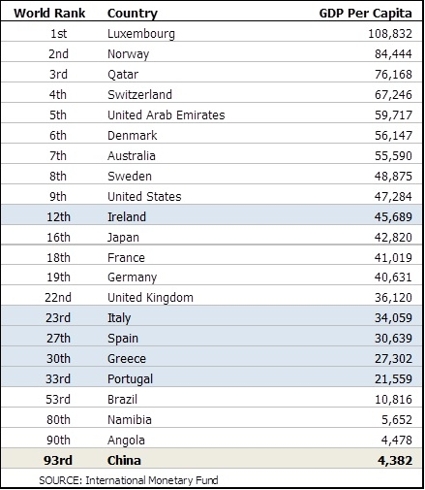
Task: Click the United Kingdom cell
Action: click(150, 298)
